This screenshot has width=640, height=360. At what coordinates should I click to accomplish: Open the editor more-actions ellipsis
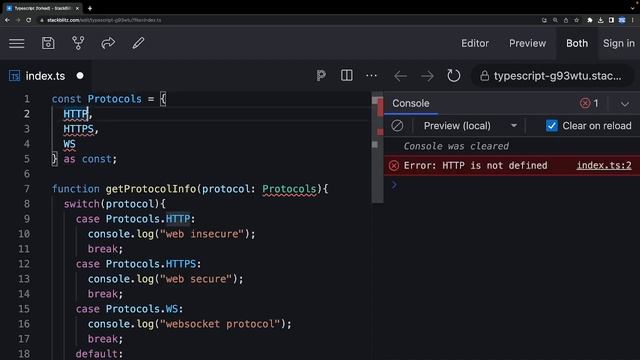pos(371,76)
